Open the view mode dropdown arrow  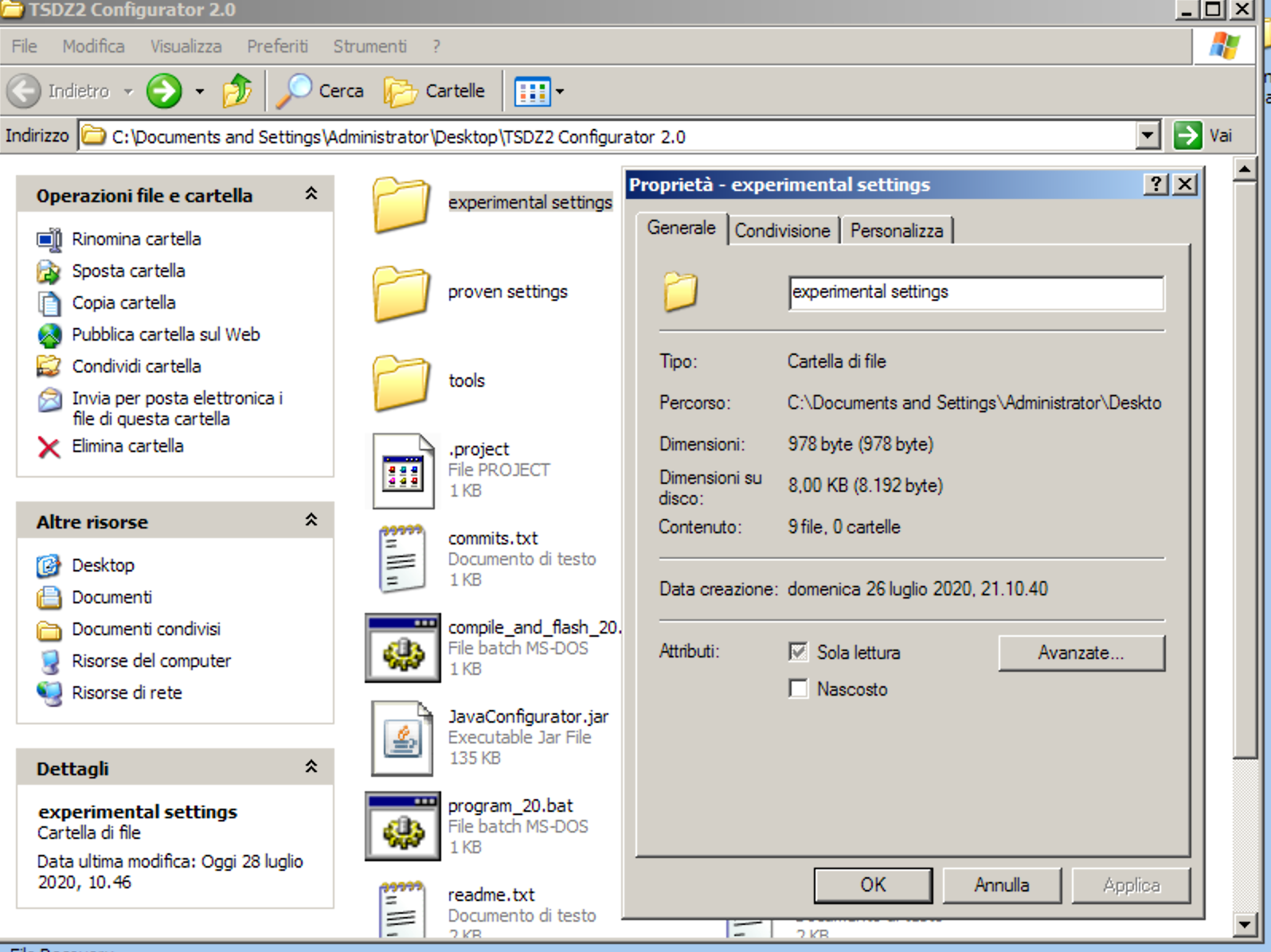560,92
